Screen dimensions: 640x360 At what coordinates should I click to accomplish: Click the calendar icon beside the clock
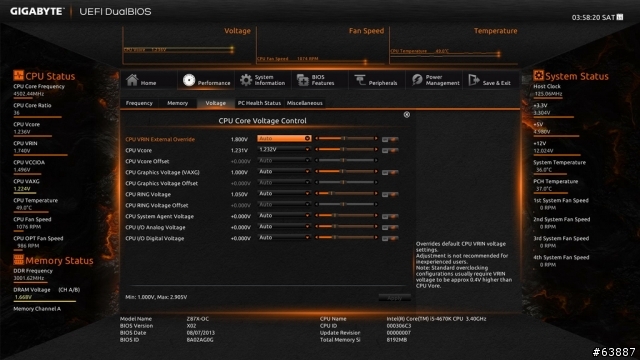coord(620,17)
